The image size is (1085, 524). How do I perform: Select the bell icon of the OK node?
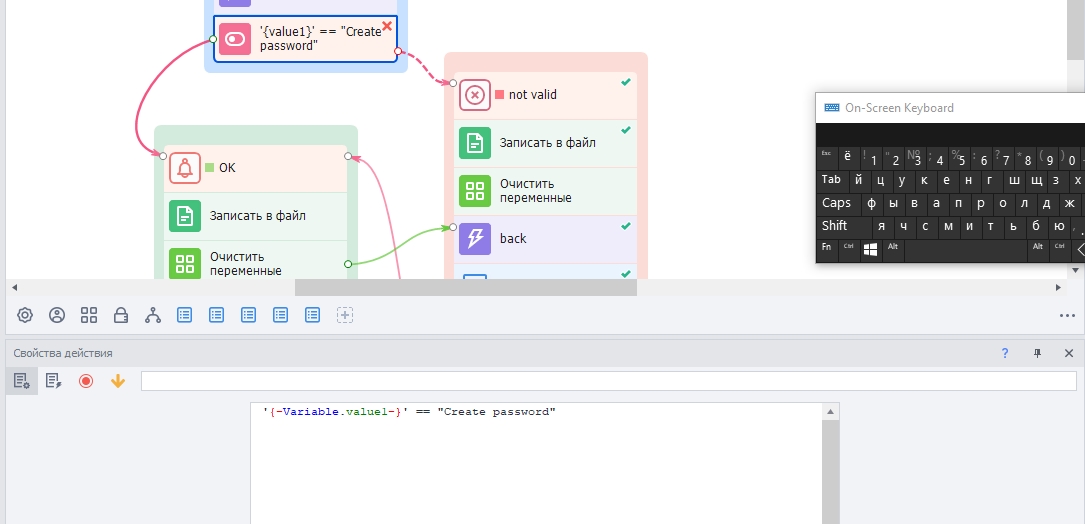pyautogui.click(x=185, y=168)
